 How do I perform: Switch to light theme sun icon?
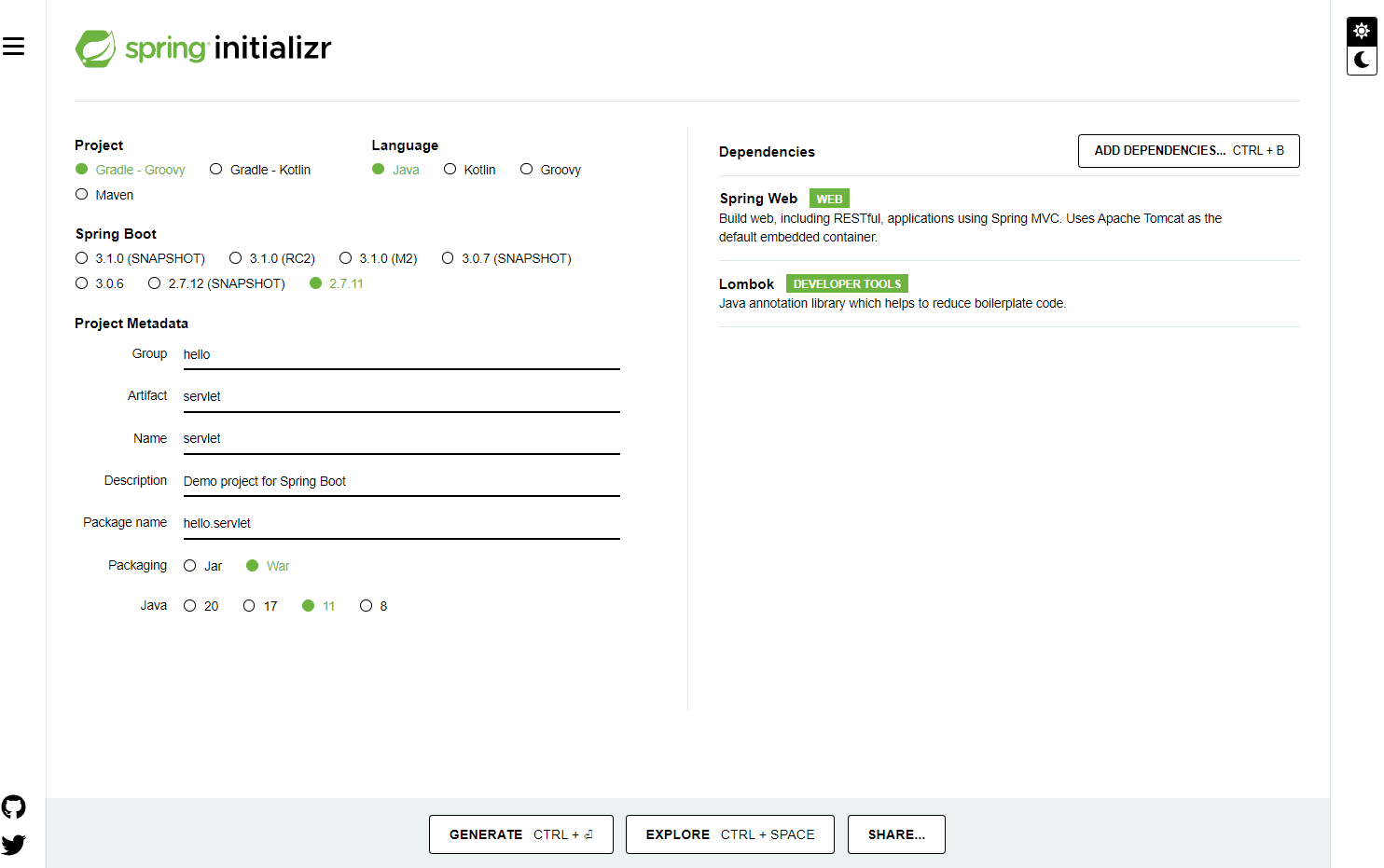(x=1362, y=32)
